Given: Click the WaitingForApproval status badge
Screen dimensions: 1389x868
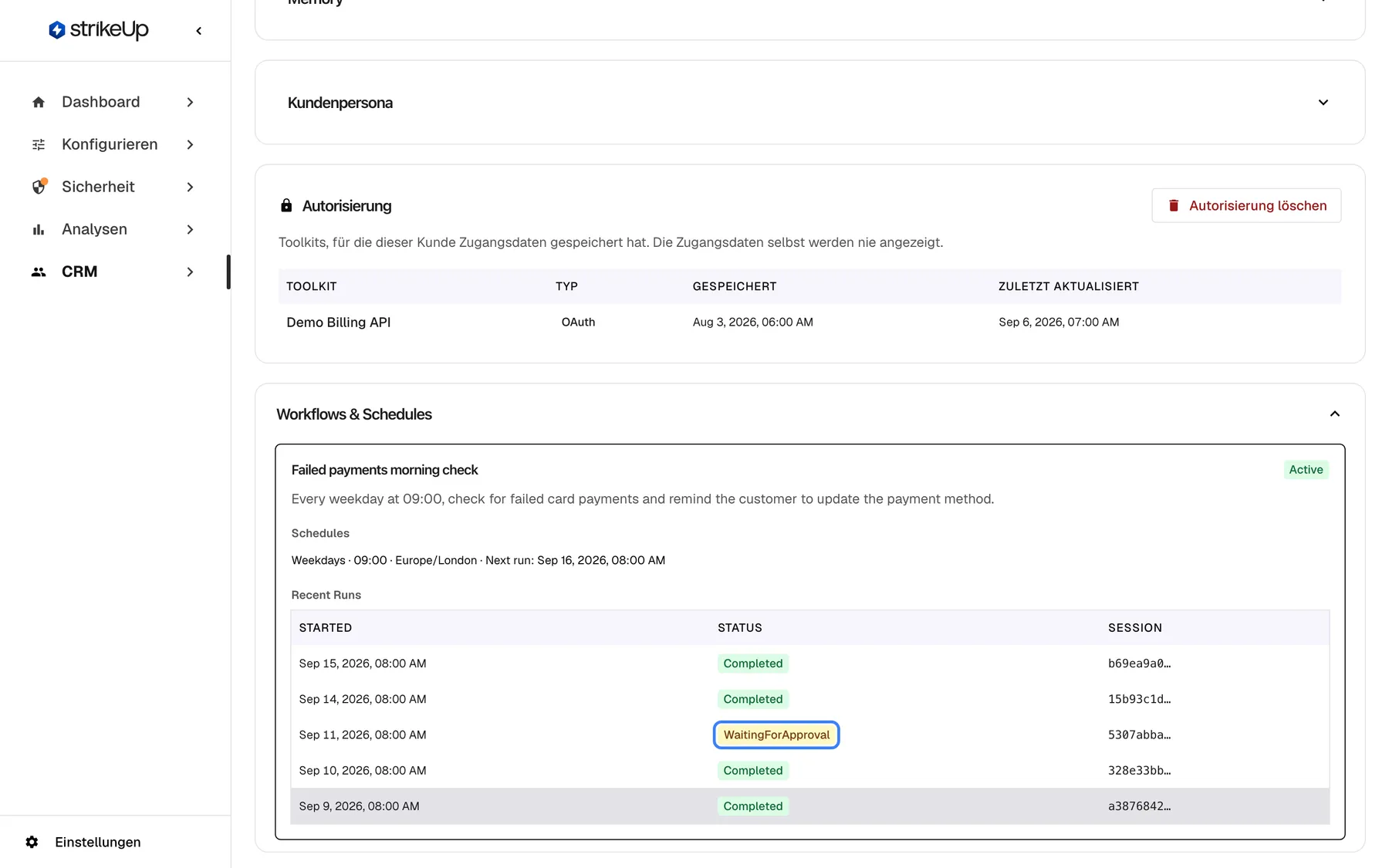Looking at the screenshot, I should (776, 735).
